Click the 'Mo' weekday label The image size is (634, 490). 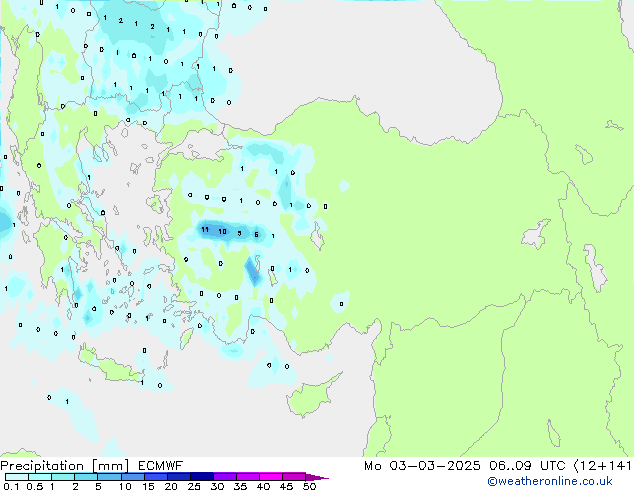tap(372, 466)
